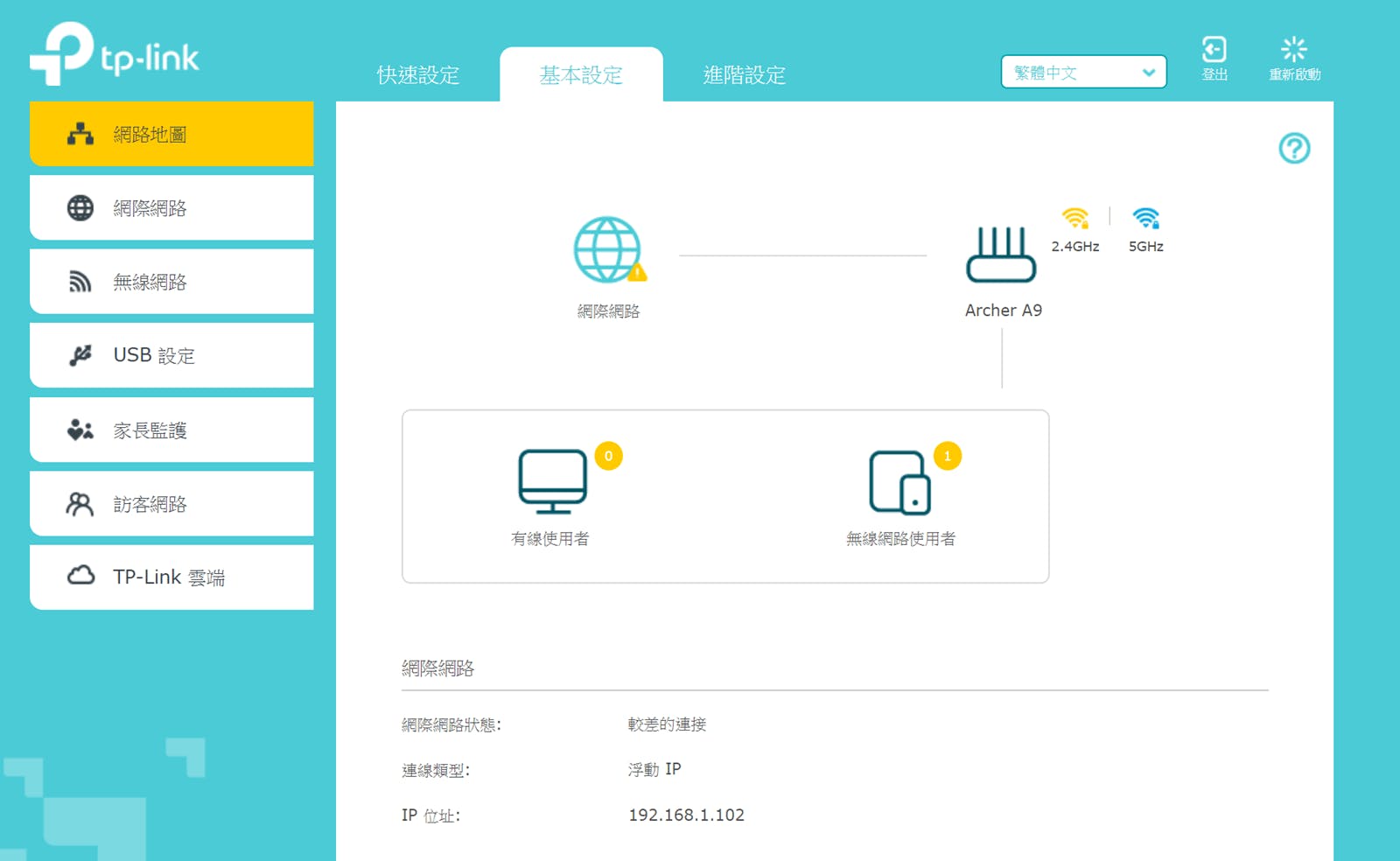The width and height of the screenshot is (1400, 861).
Task: Click the TP-Link 雲端 cloud icon
Action: [x=80, y=576]
